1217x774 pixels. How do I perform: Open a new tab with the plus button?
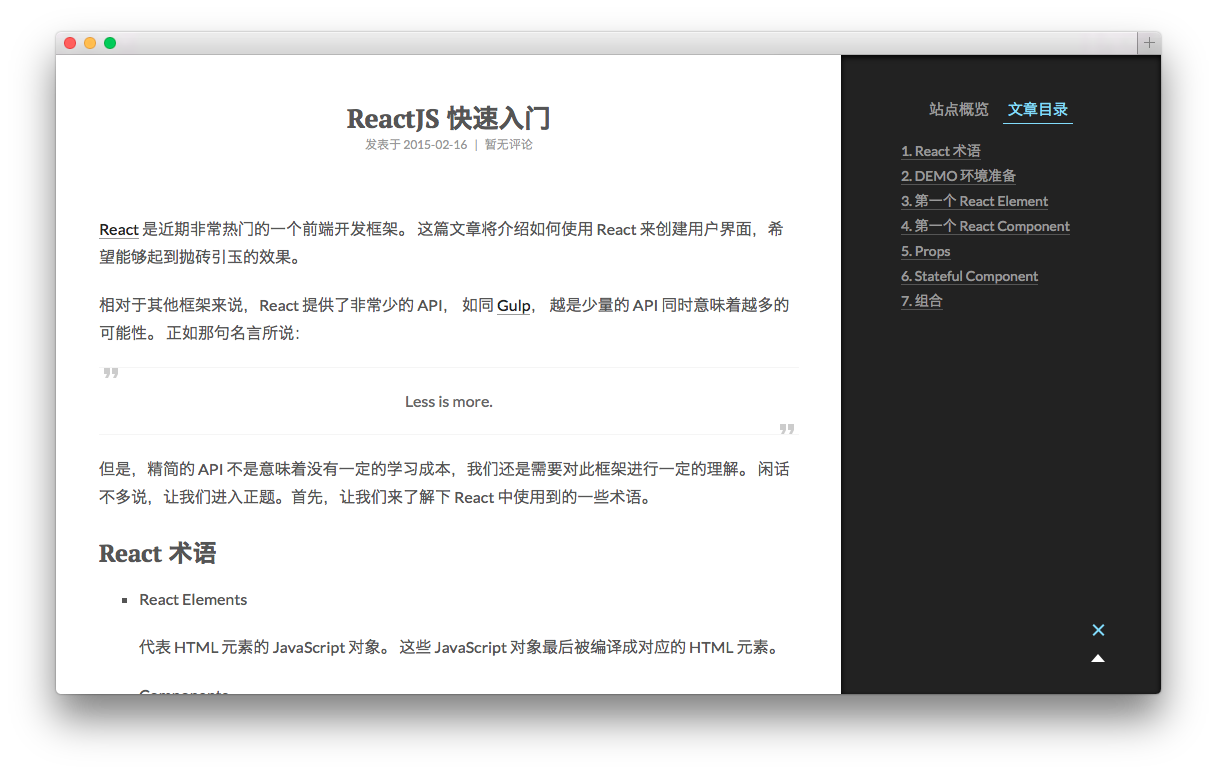click(x=1149, y=43)
